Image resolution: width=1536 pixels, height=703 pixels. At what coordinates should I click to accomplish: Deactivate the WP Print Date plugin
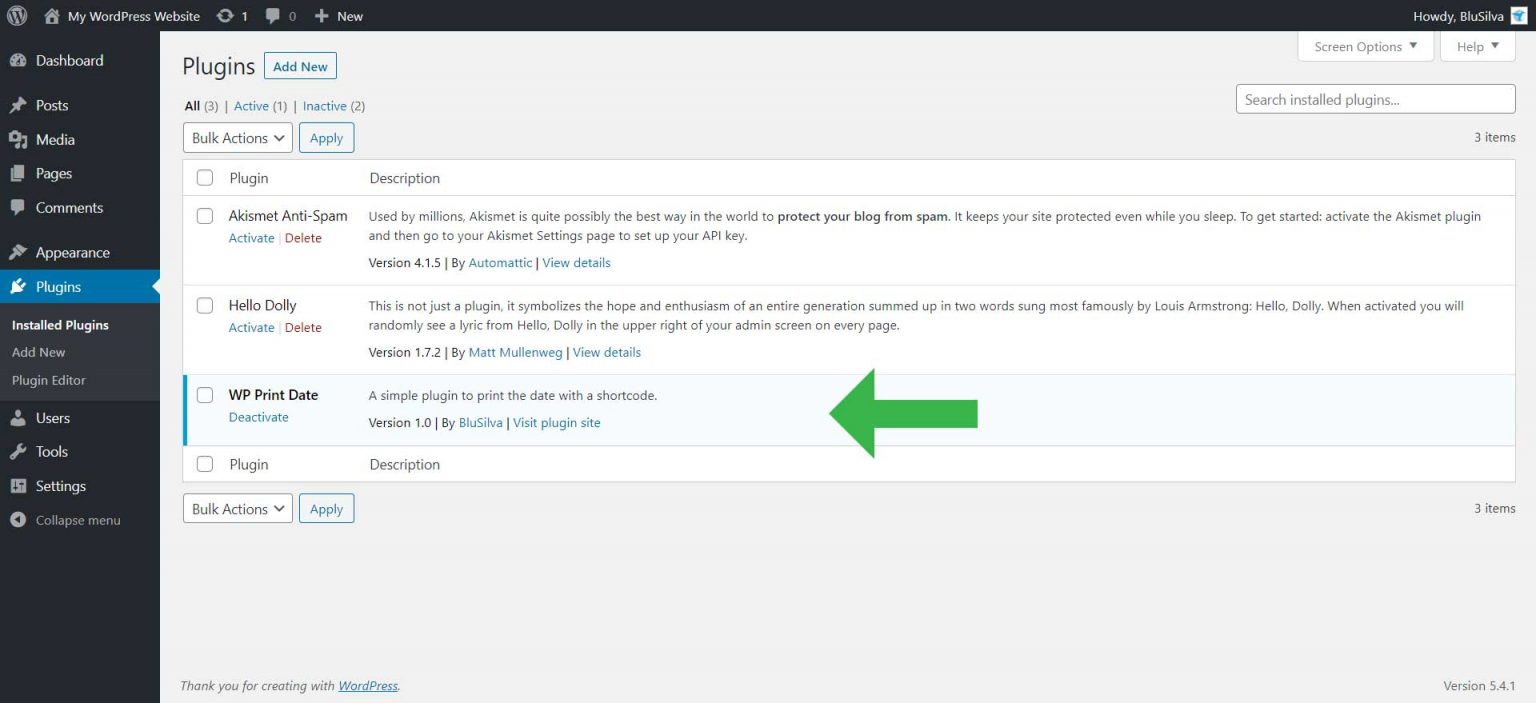(x=258, y=417)
